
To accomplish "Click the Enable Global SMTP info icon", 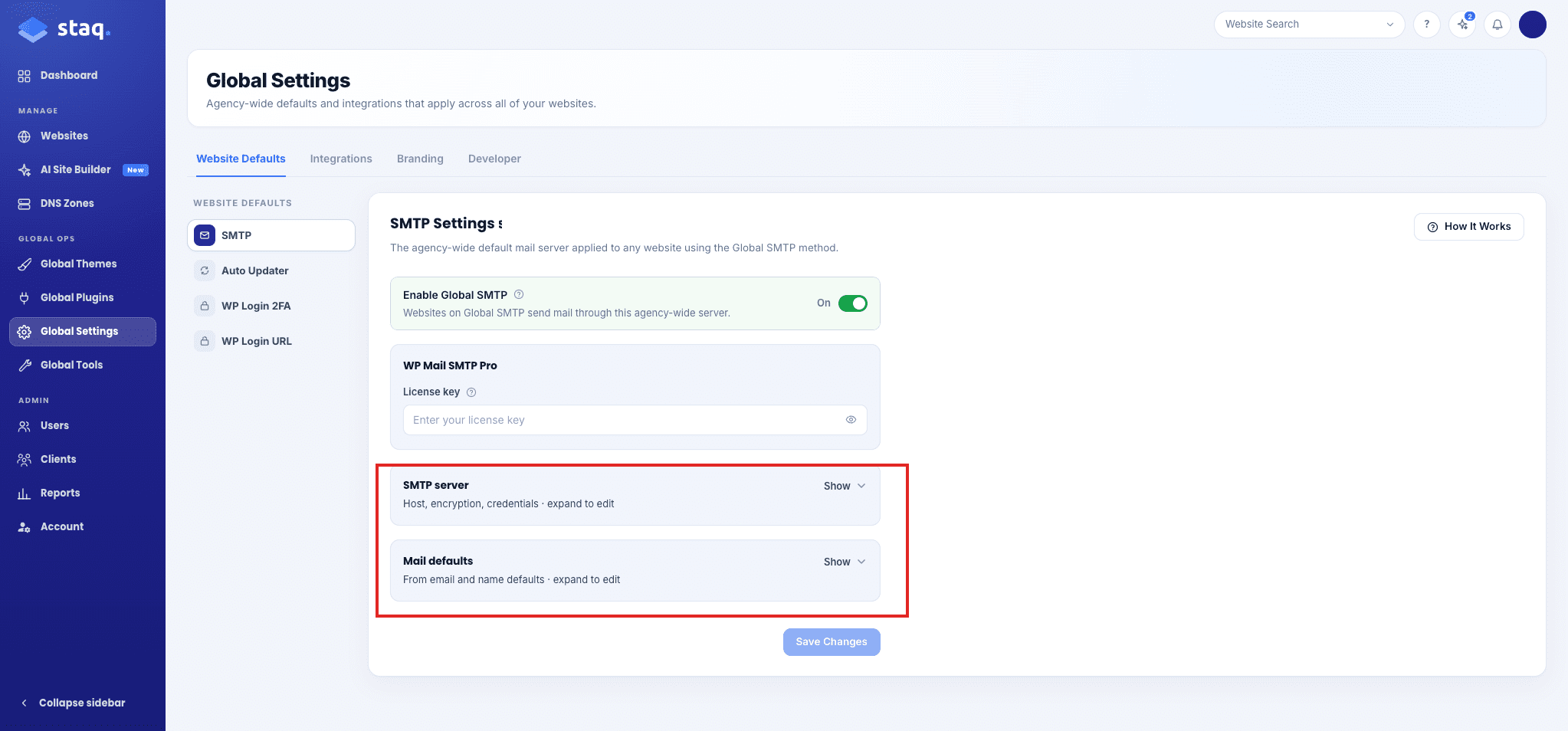I will pyautogui.click(x=519, y=294).
